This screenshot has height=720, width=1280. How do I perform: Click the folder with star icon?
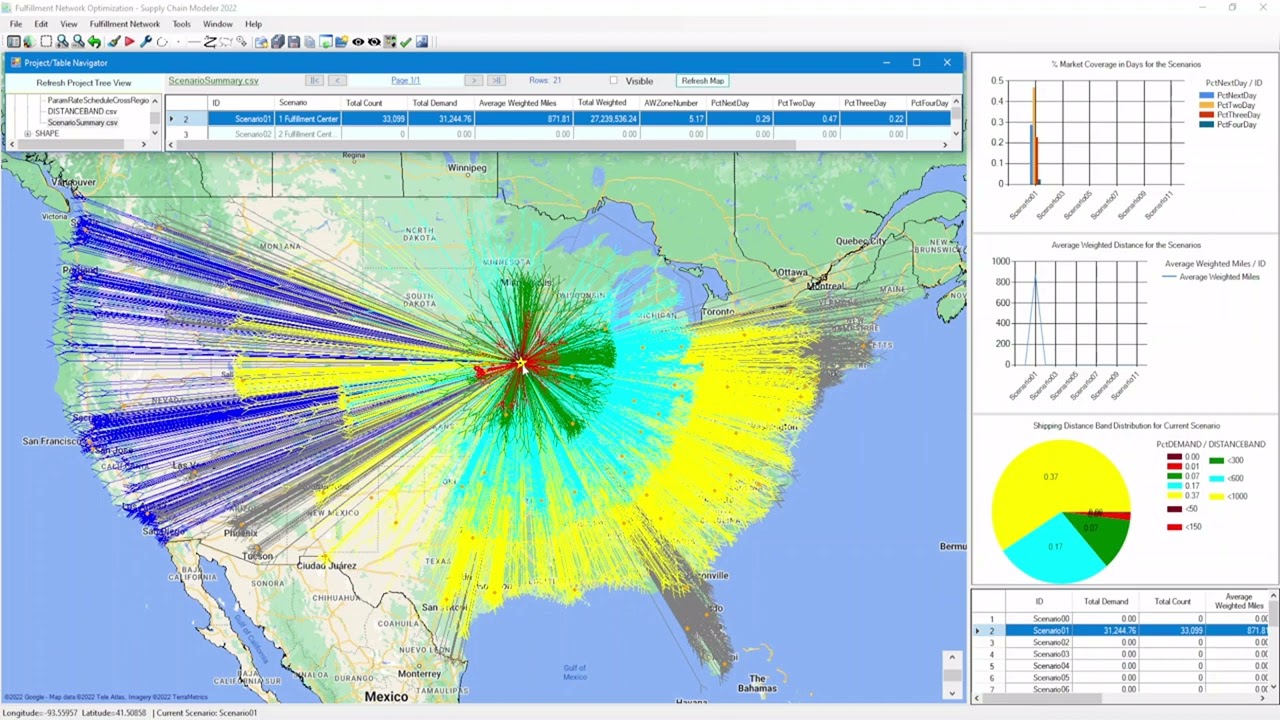[x=342, y=42]
